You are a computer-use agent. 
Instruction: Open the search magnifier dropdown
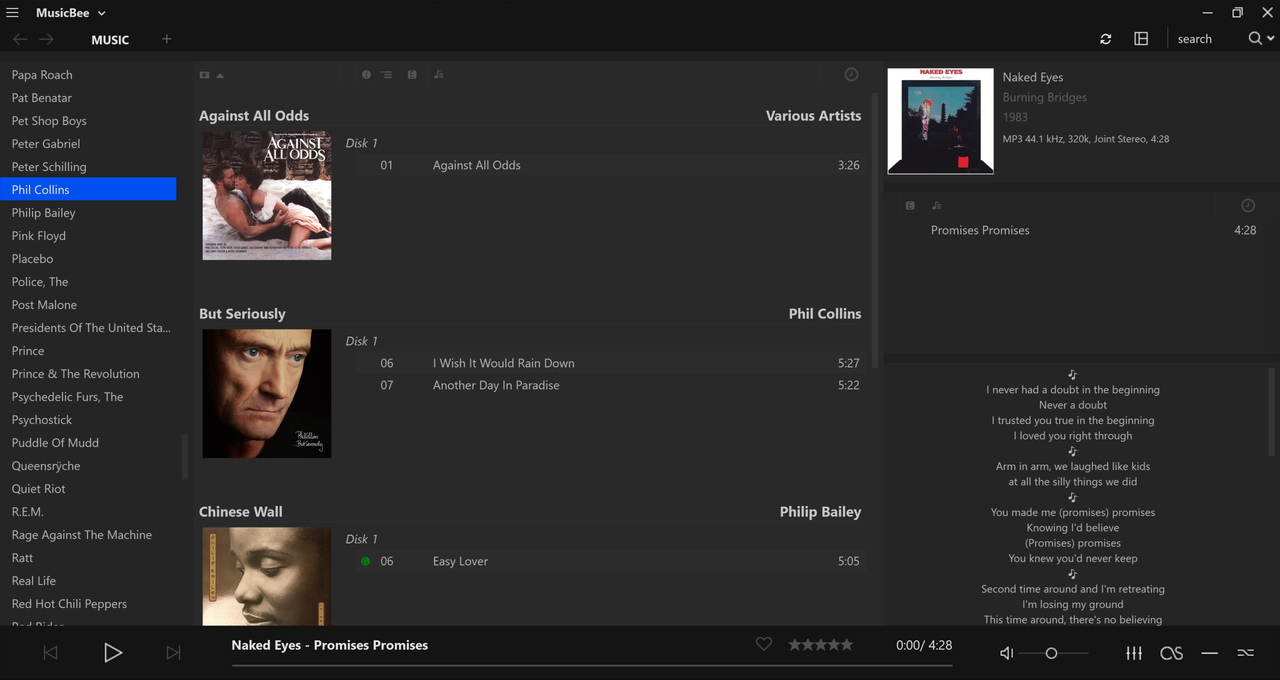(x=1260, y=39)
